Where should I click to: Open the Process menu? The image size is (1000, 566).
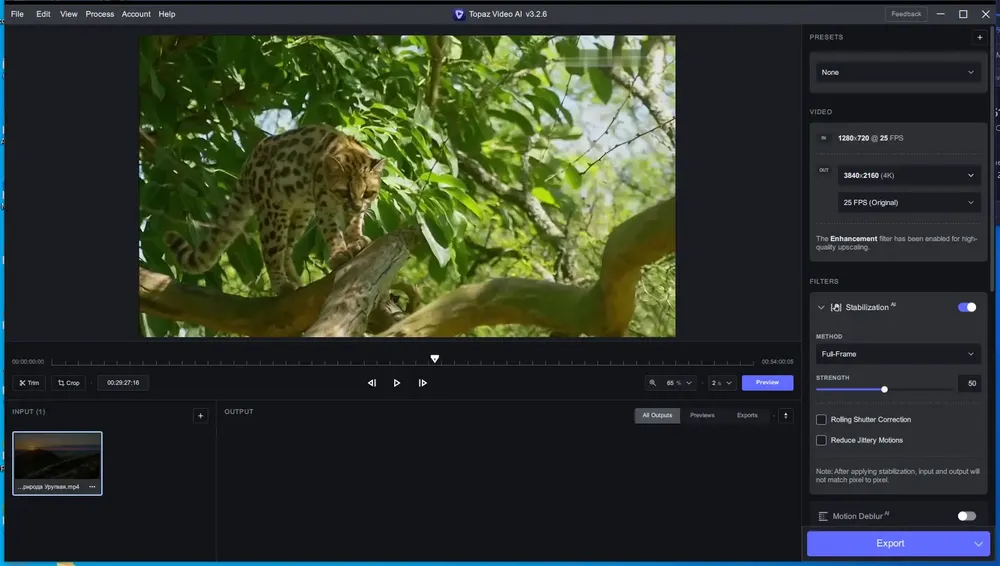pyautogui.click(x=99, y=14)
